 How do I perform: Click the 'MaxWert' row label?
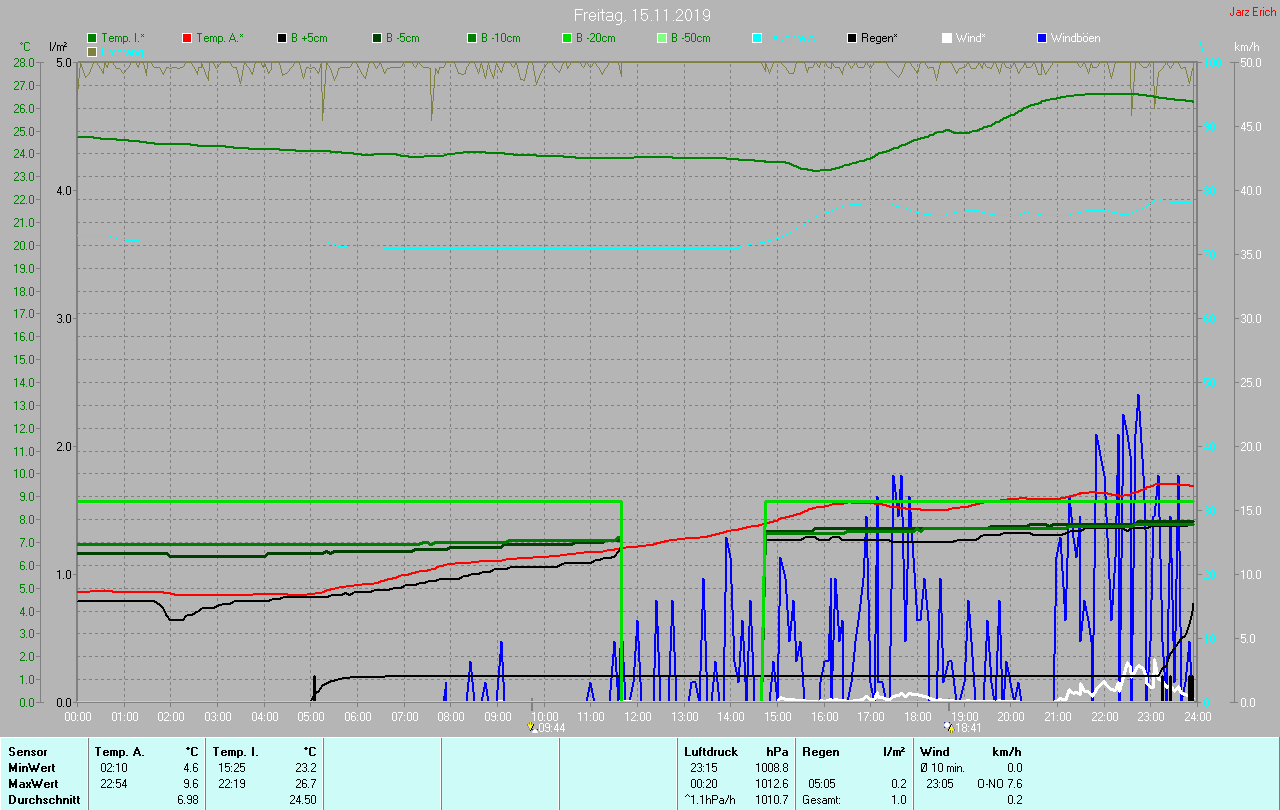[34, 784]
